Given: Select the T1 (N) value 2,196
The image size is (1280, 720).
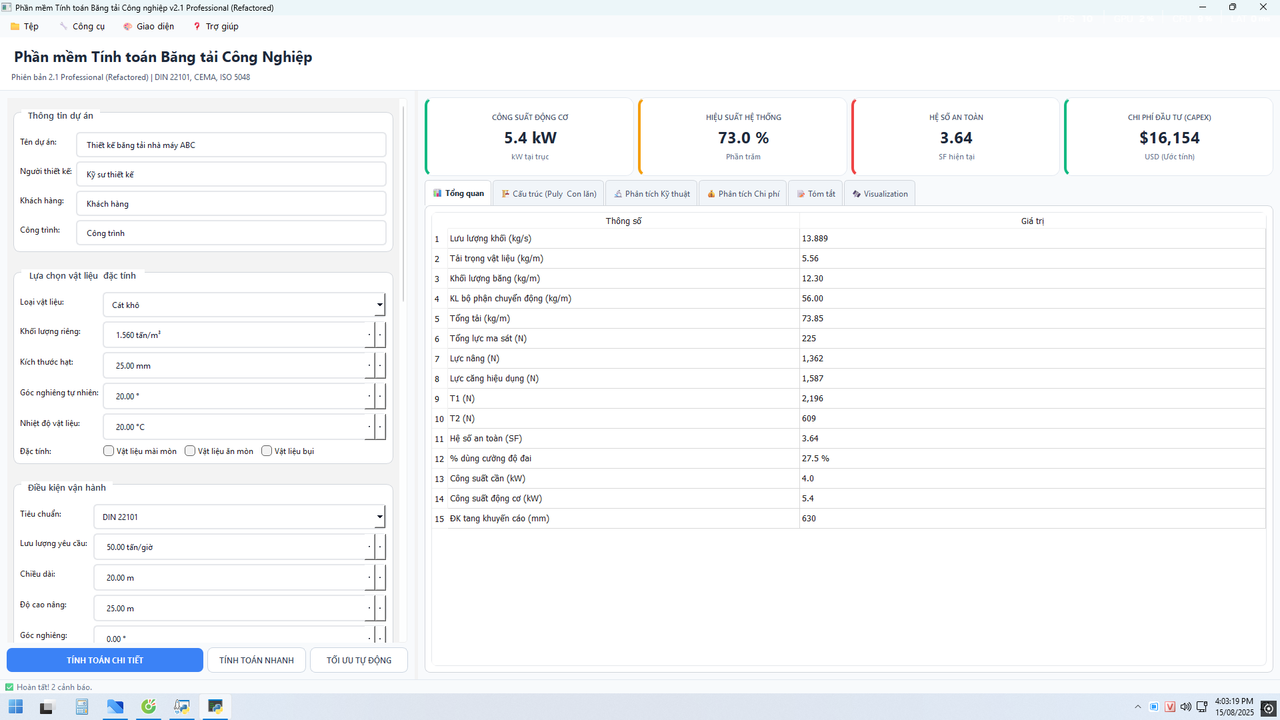Looking at the screenshot, I should pos(1033,398).
